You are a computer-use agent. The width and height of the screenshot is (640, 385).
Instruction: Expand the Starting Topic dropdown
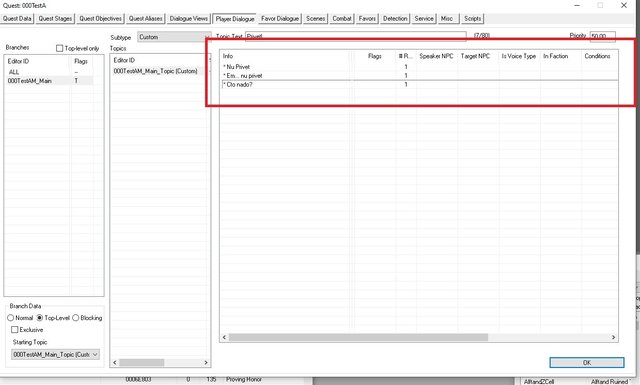point(56,354)
